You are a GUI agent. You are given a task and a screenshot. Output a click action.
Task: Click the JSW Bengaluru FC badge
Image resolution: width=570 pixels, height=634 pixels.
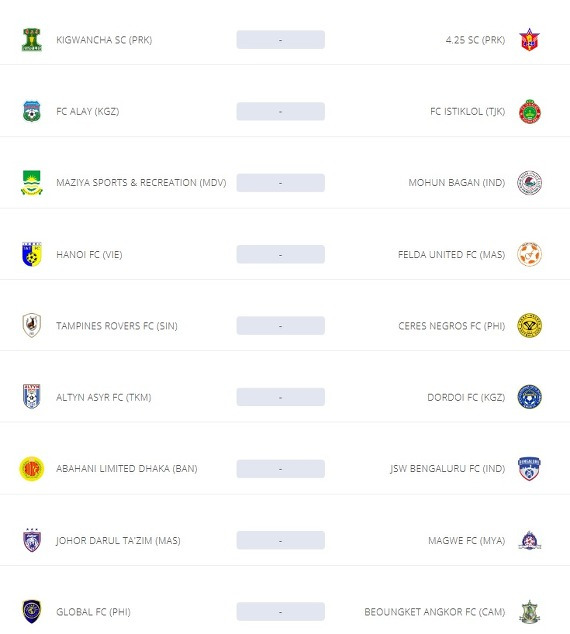tap(529, 469)
